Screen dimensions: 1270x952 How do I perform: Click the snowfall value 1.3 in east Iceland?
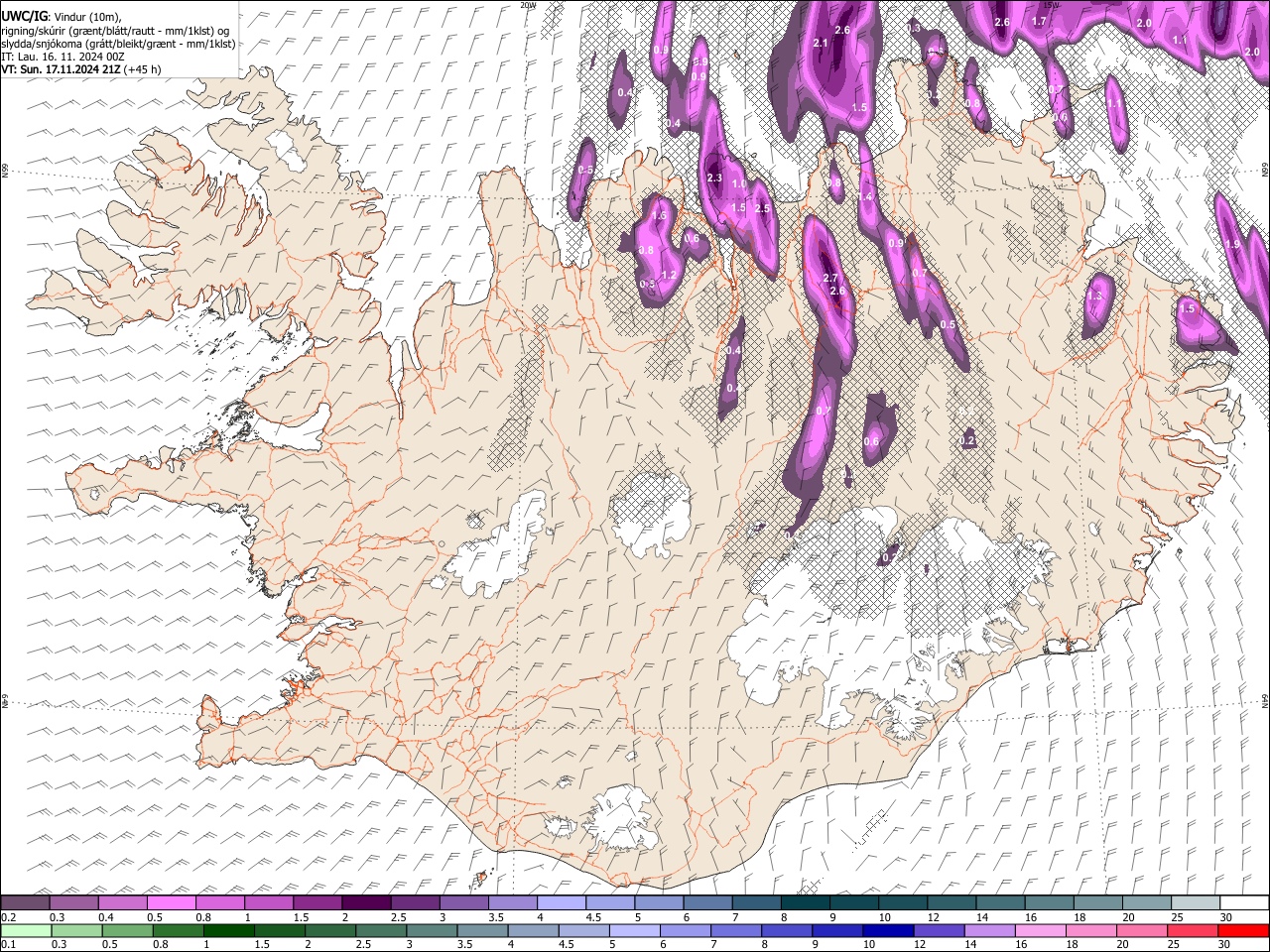click(x=1095, y=296)
